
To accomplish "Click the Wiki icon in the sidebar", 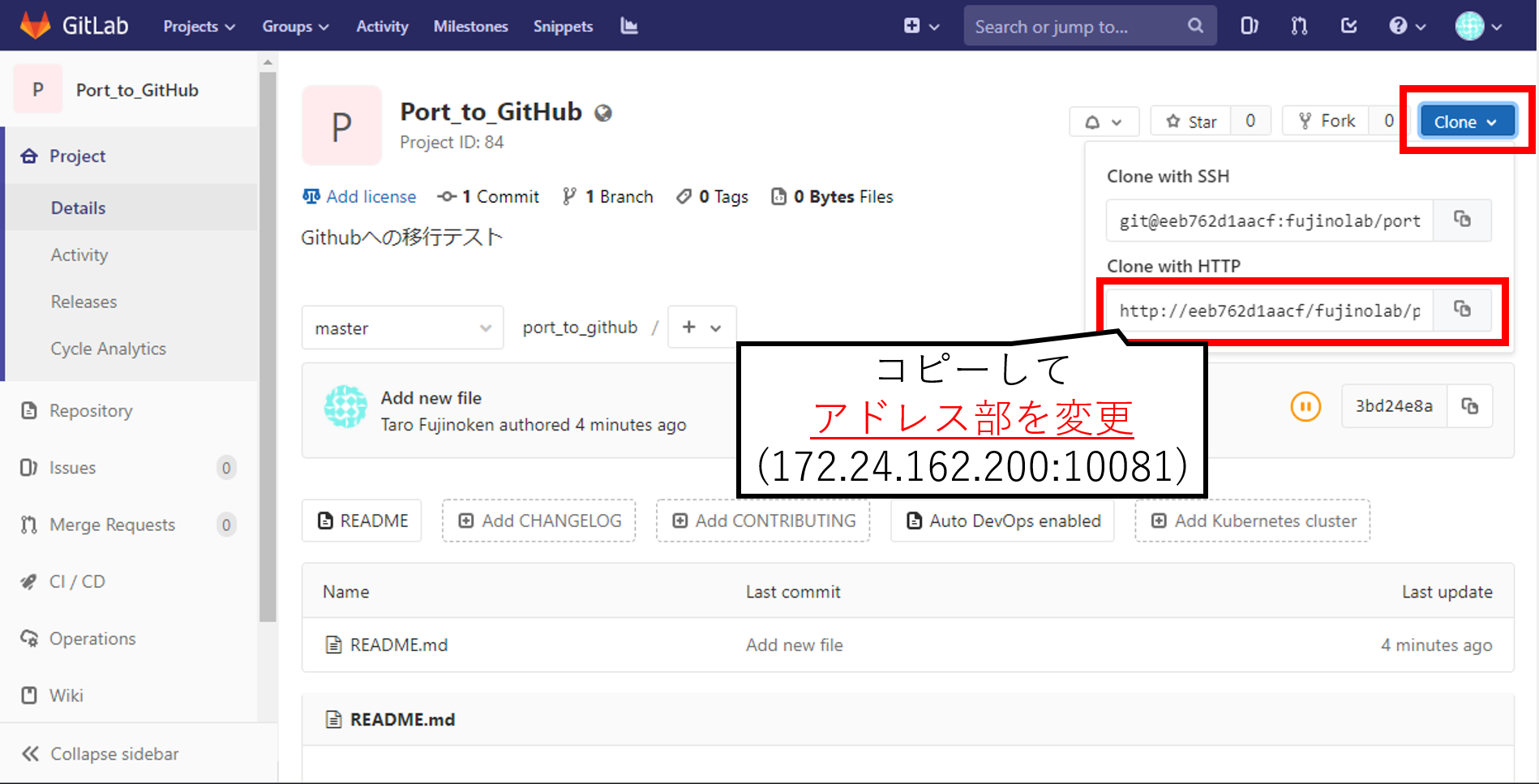I will 29,695.
